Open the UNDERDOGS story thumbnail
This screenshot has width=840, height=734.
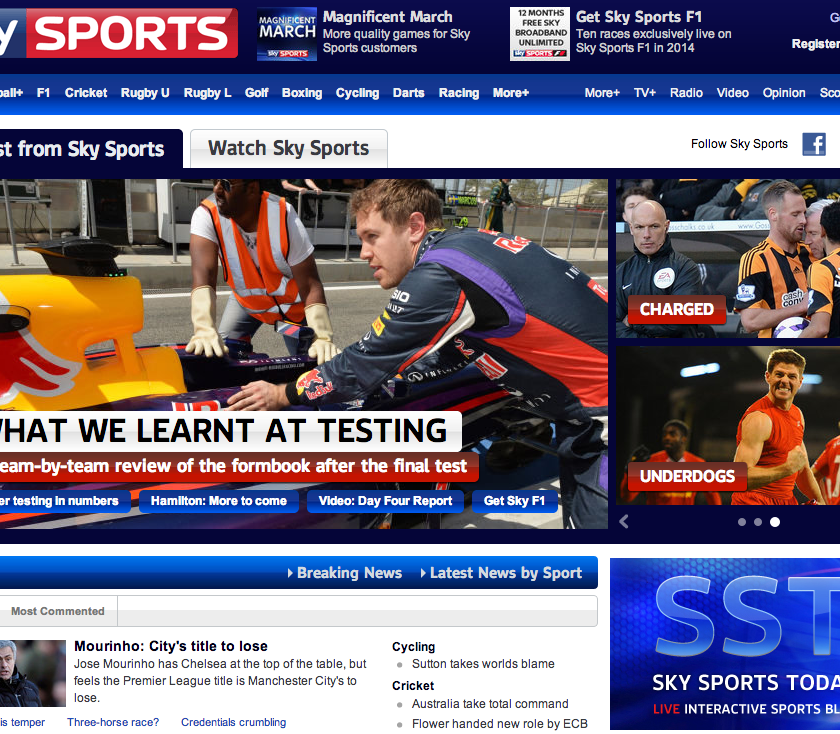(728, 425)
